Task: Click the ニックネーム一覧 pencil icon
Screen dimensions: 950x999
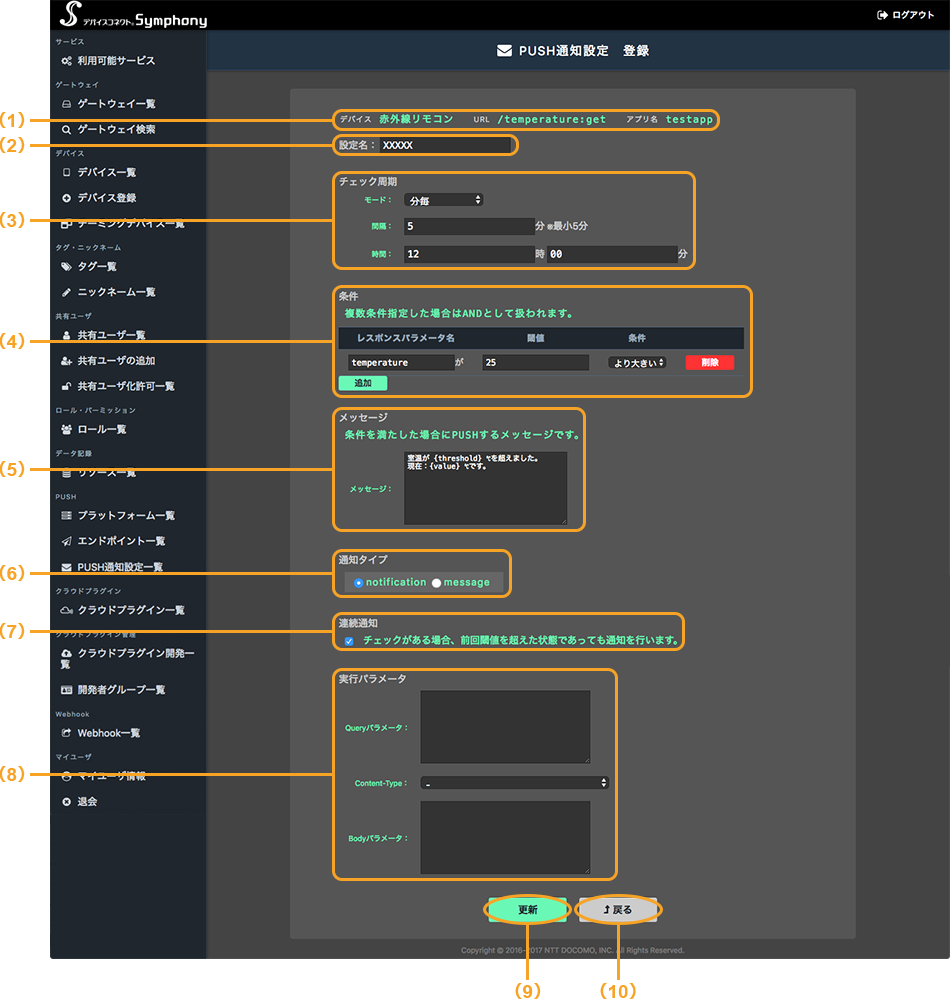Action: point(66,292)
